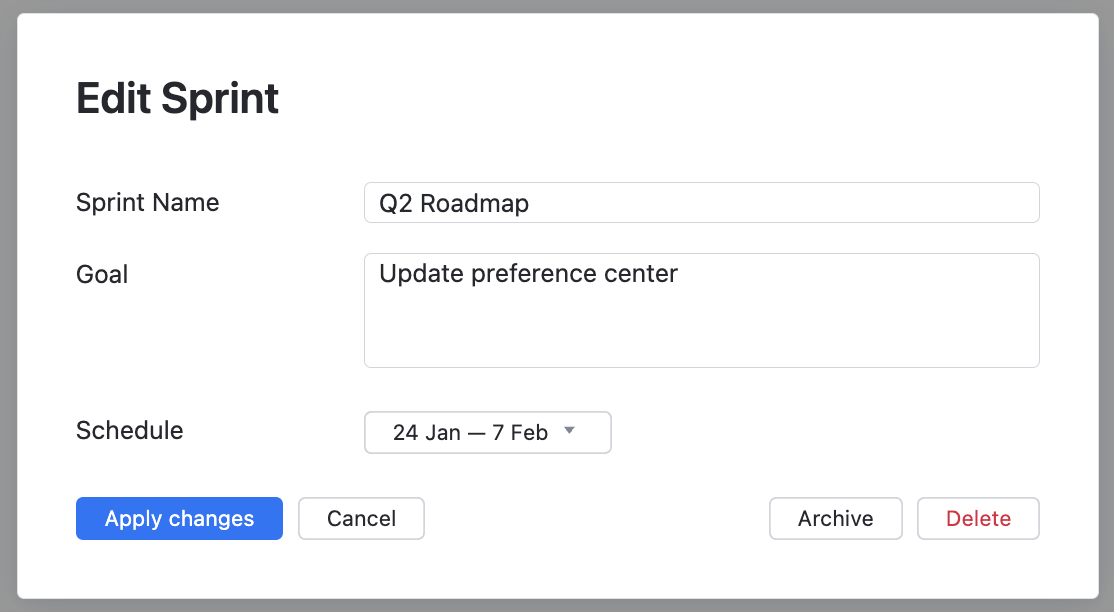Click the Schedule label
Image resolution: width=1114 pixels, height=612 pixels.
[x=129, y=431]
